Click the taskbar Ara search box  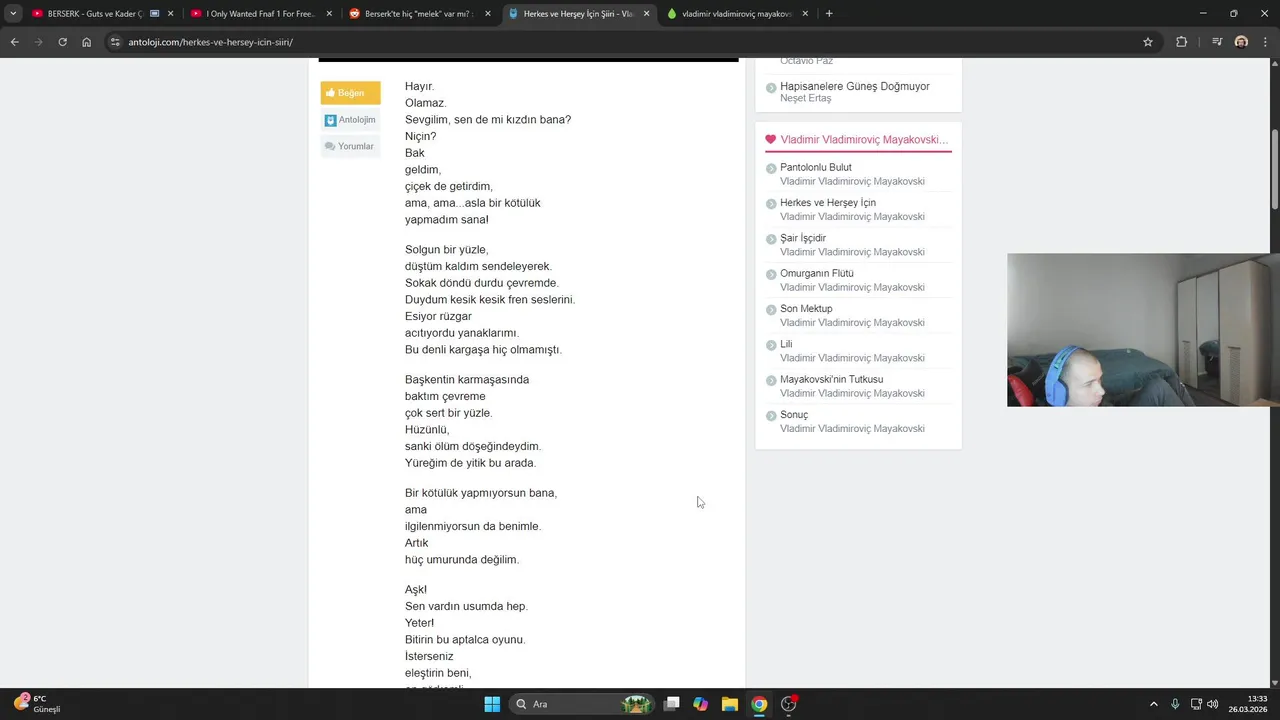582,704
